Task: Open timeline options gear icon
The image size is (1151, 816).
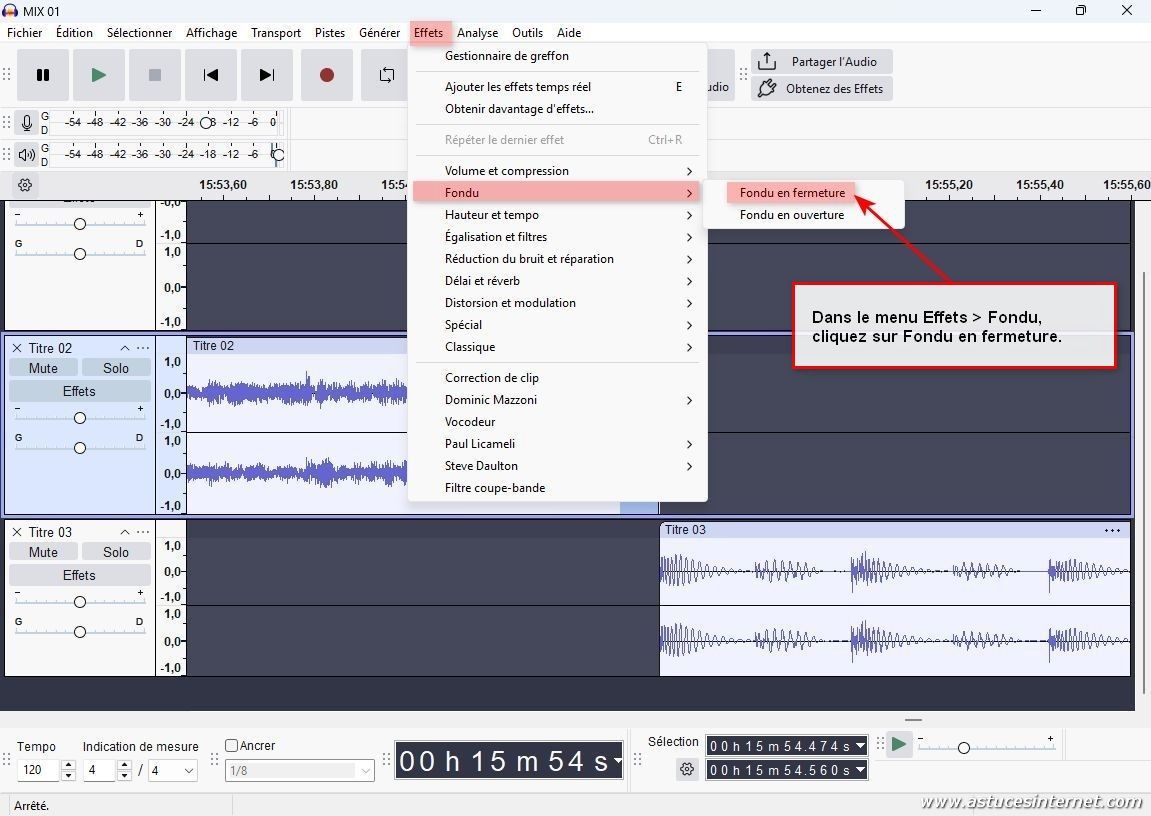Action: pos(25,185)
